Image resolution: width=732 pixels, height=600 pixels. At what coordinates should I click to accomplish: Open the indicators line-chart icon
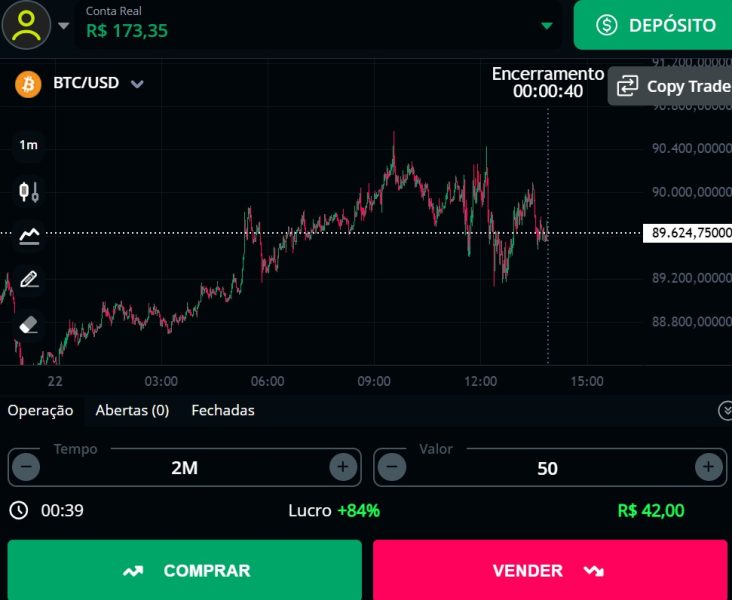click(x=29, y=236)
